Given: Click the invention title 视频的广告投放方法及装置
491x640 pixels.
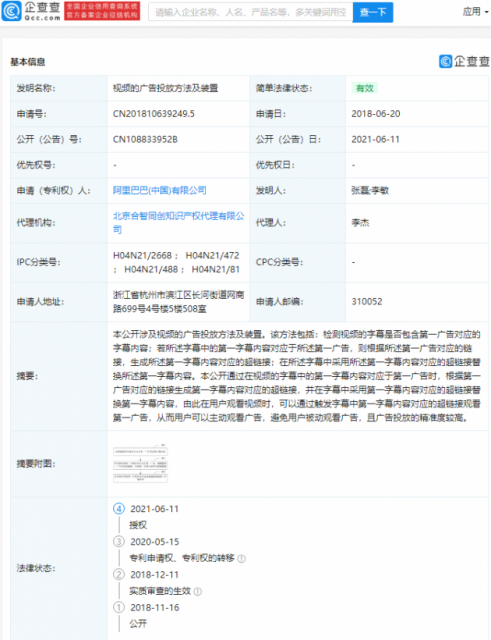Looking at the screenshot, I should click(165, 88).
